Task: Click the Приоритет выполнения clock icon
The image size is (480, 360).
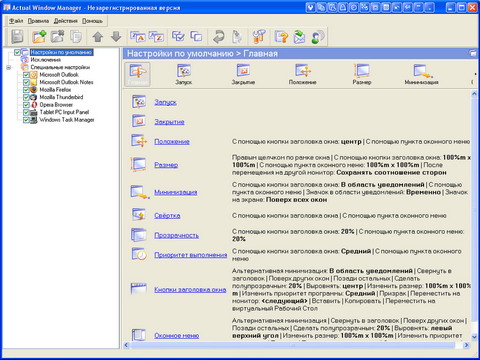Action: pos(139,254)
